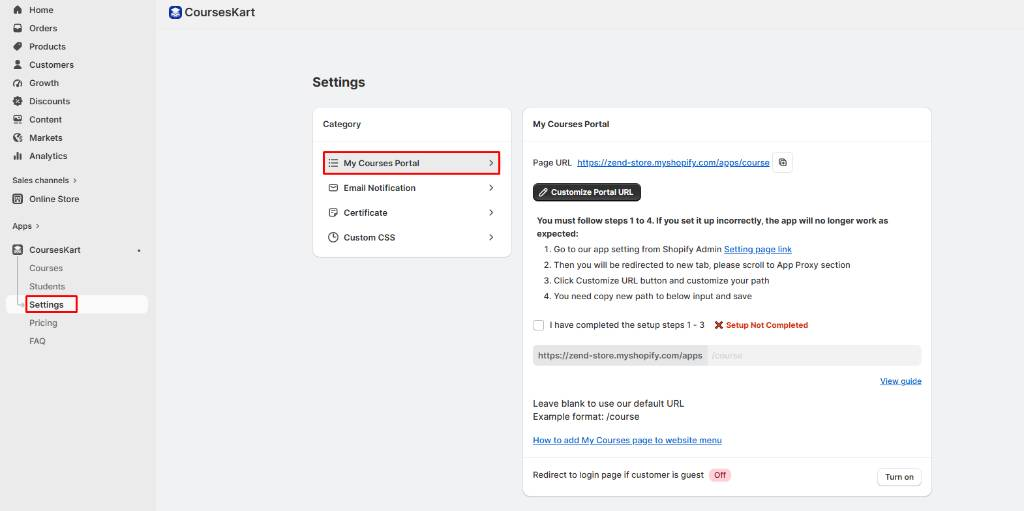The width and height of the screenshot is (1024, 511).
Task: Expand Sales channels section
Action: 44,180
